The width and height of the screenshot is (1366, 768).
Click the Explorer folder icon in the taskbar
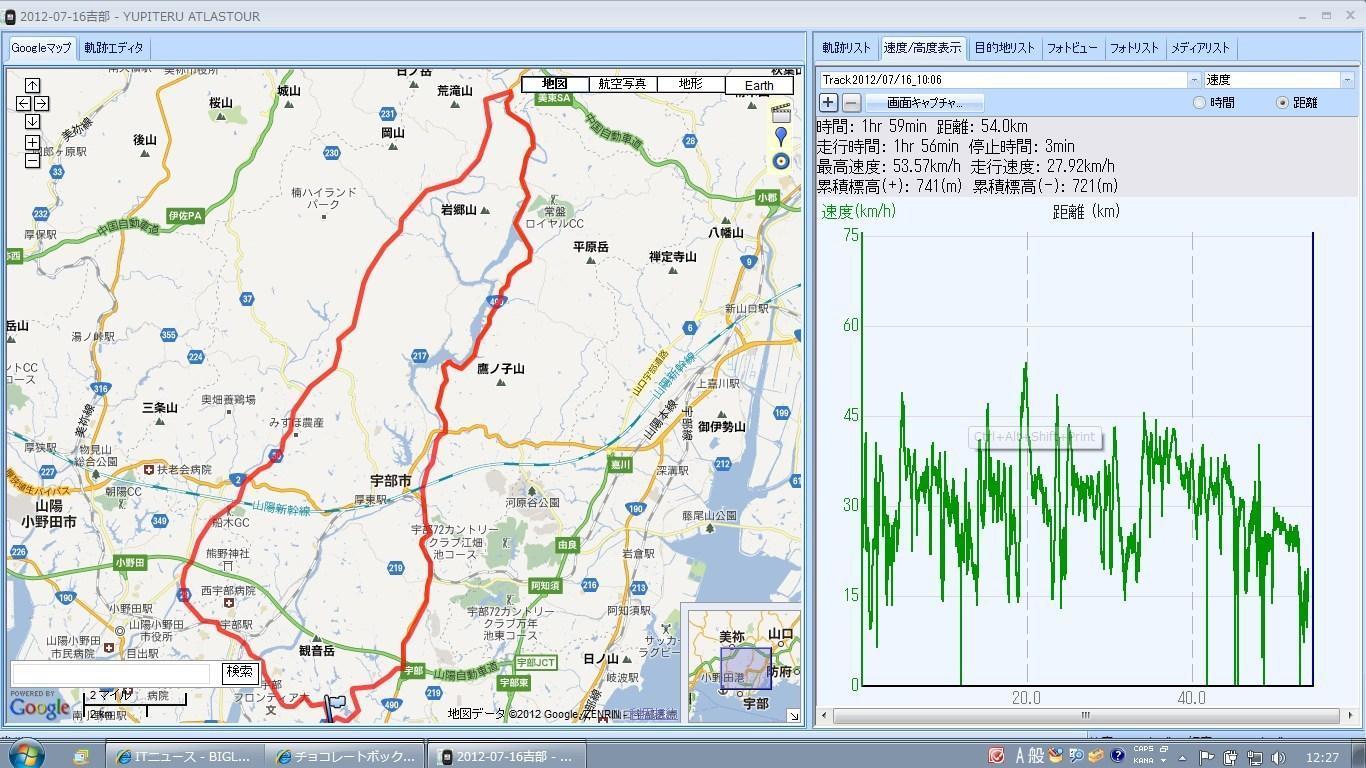[81, 756]
